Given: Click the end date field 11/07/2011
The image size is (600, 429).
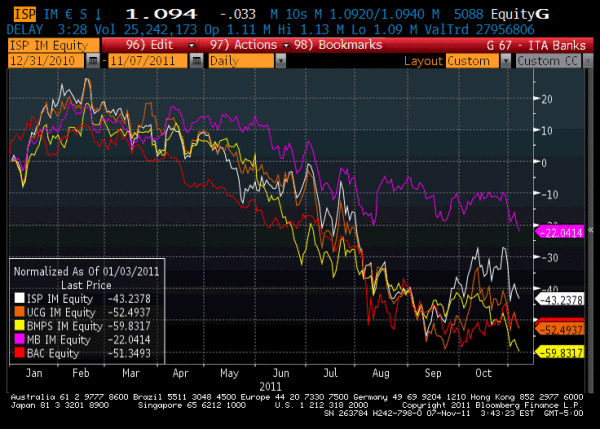Looking at the screenshot, I should pos(148,61).
